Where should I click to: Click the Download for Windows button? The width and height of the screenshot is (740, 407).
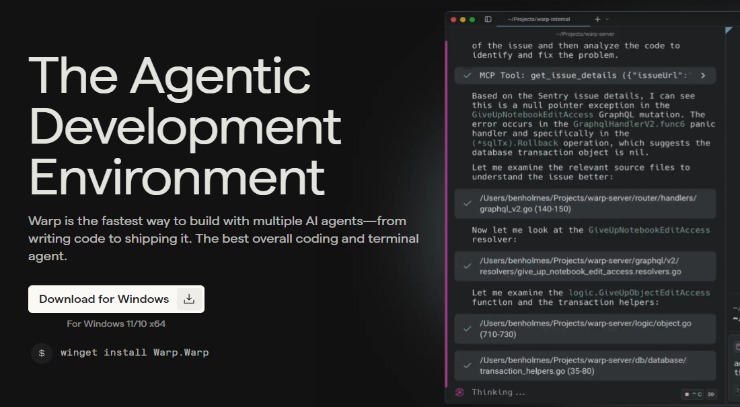116,299
